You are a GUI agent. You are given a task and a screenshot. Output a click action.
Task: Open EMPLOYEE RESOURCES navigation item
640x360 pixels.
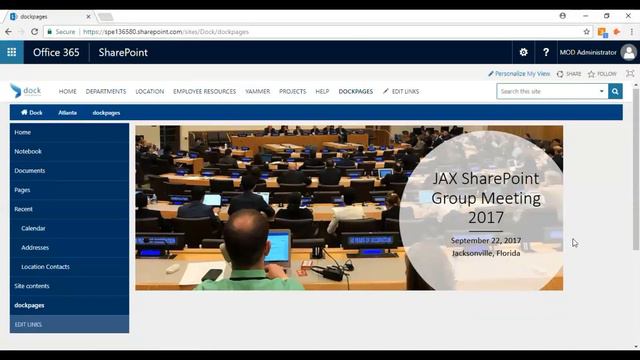click(x=204, y=91)
